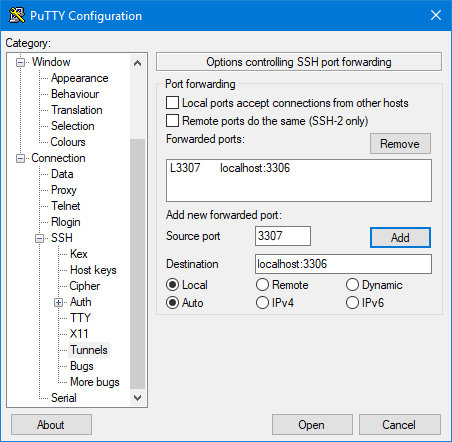Enable local ports accept connections from other hosts
The height and width of the screenshot is (442, 452).
point(172,103)
